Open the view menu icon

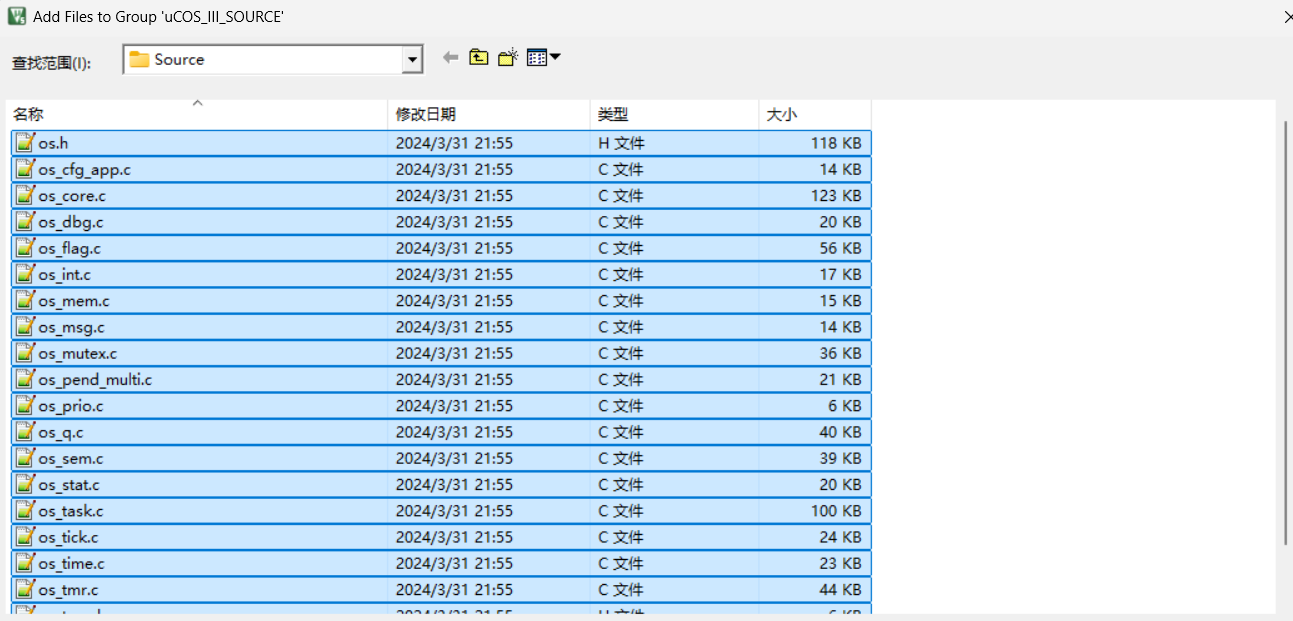click(543, 58)
